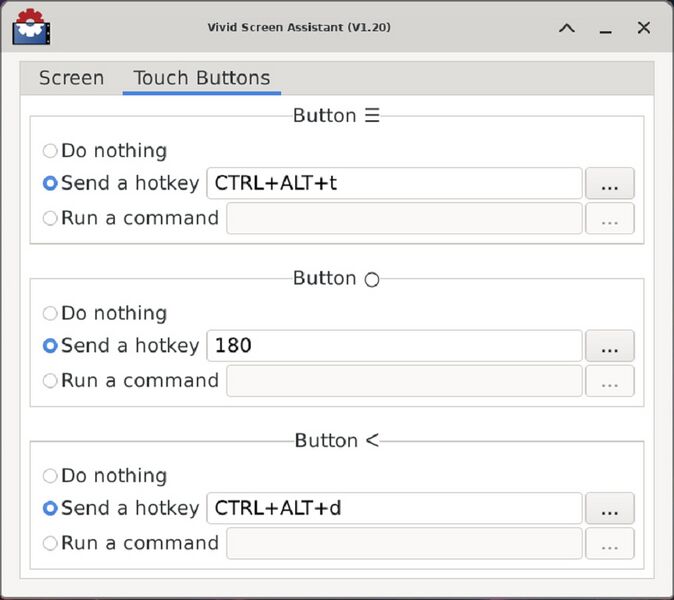Select the Touch Buttons tab
The width and height of the screenshot is (674, 600).
[x=201, y=78]
